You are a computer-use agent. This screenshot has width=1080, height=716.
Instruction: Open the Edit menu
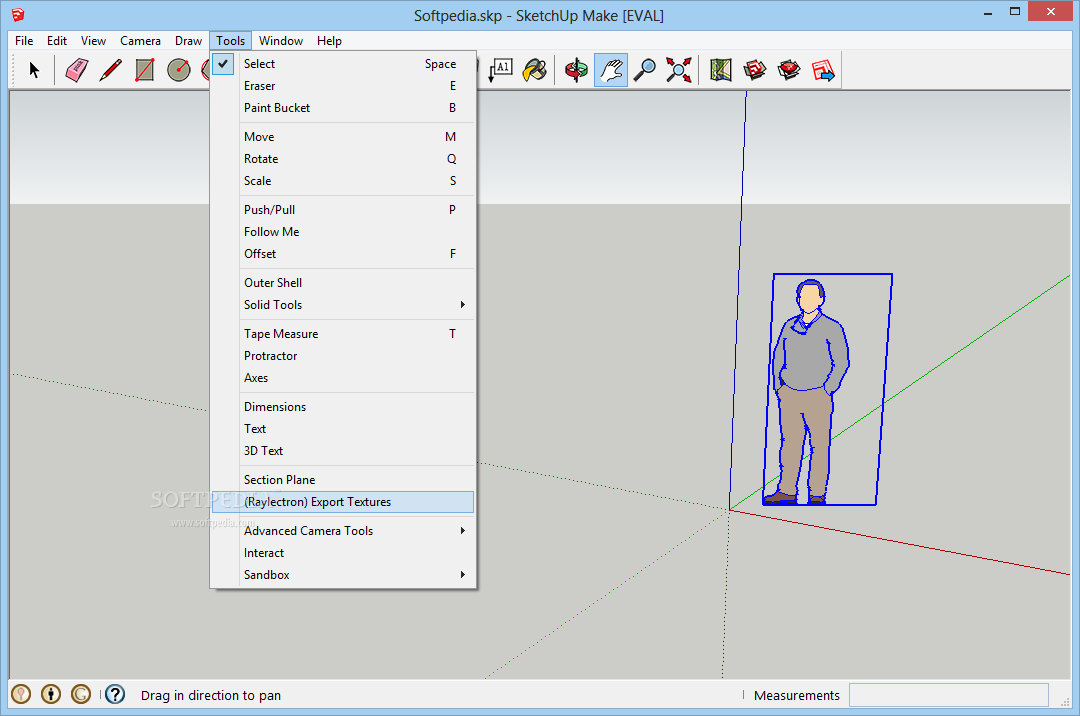[x=56, y=41]
